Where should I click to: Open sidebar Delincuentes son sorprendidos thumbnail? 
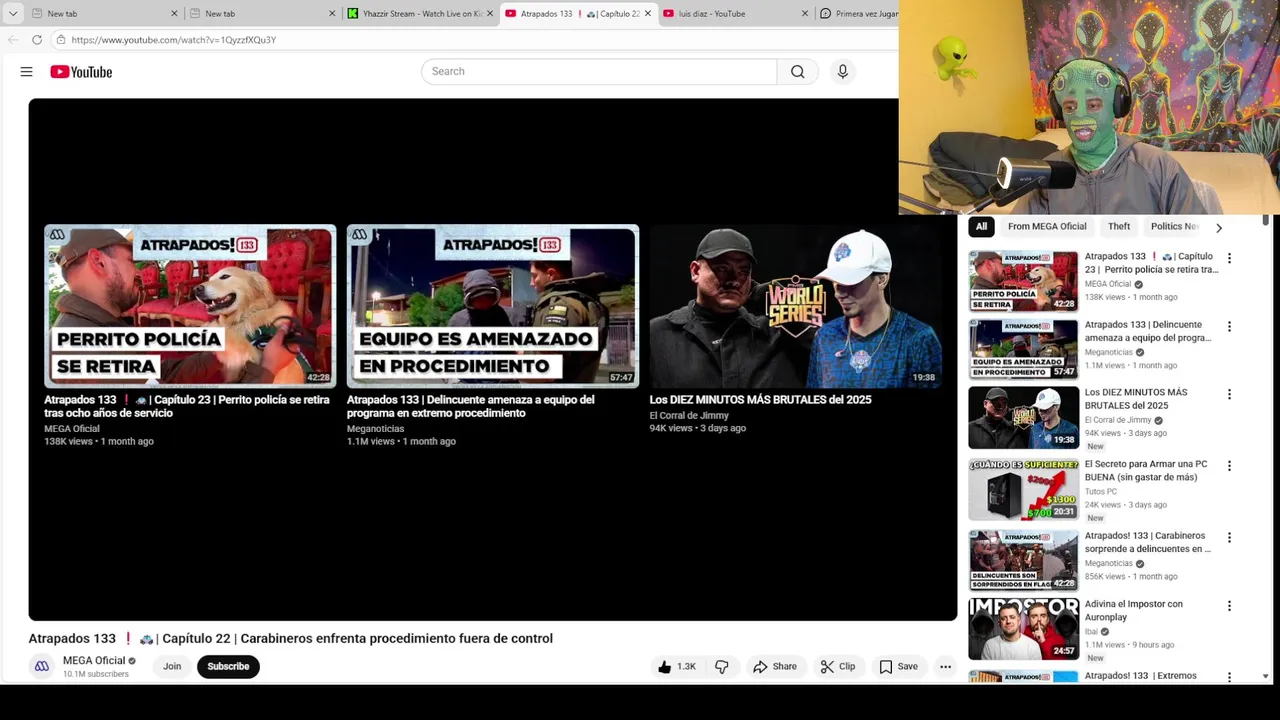[x=1024, y=560]
